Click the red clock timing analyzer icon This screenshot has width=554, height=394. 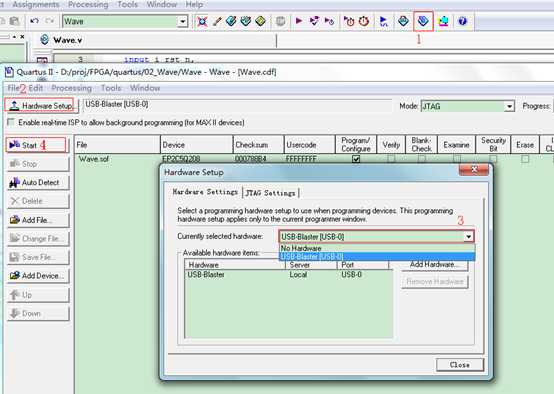click(x=364, y=21)
